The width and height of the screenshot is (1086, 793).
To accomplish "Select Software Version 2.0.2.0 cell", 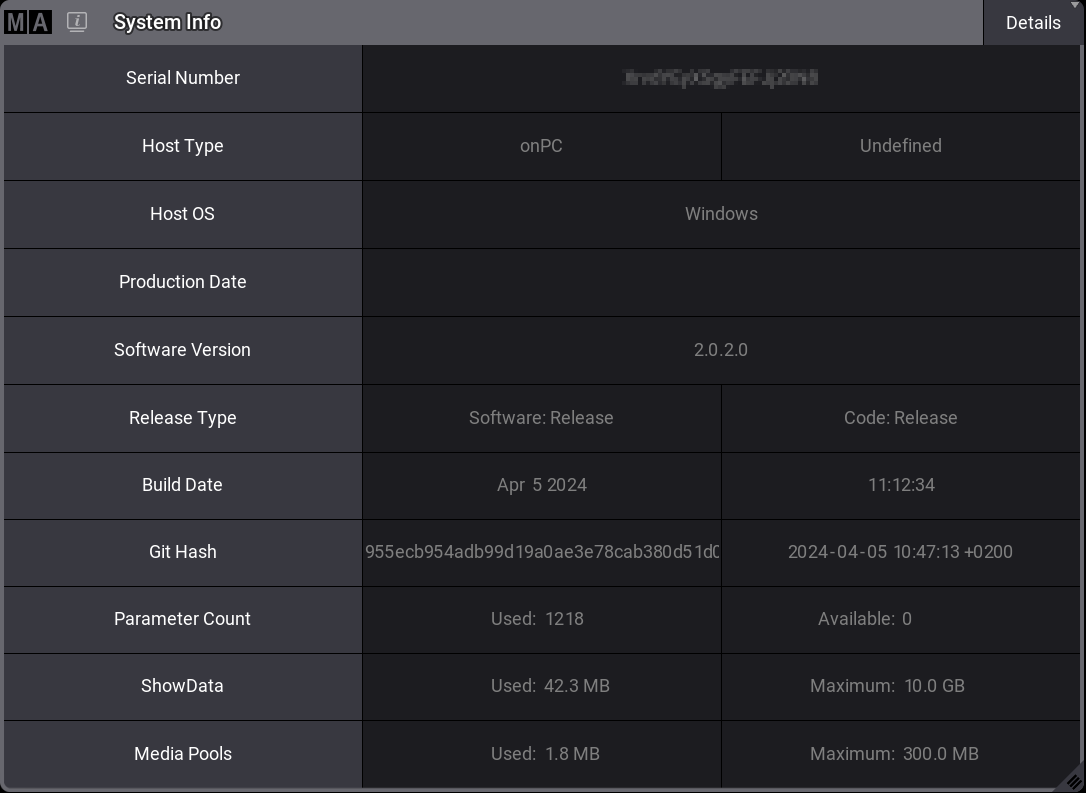I will tap(720, 350).
